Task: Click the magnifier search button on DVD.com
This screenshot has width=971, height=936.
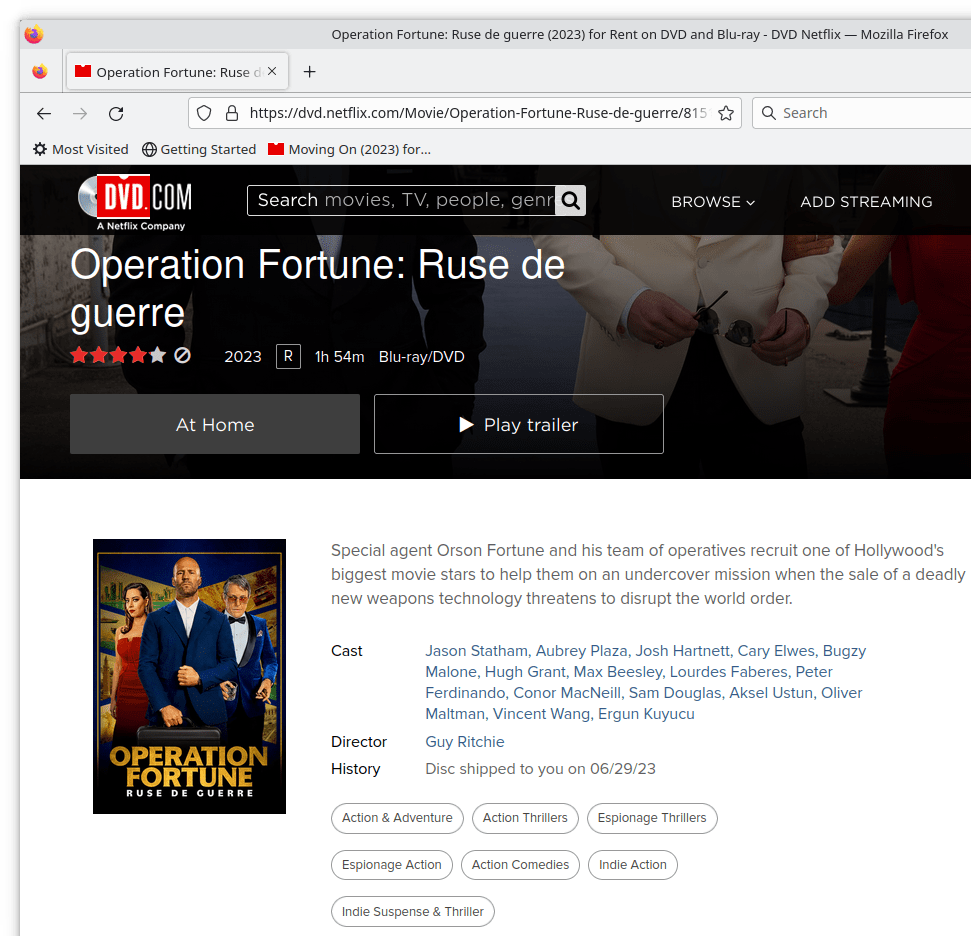Action: [570, 200]
